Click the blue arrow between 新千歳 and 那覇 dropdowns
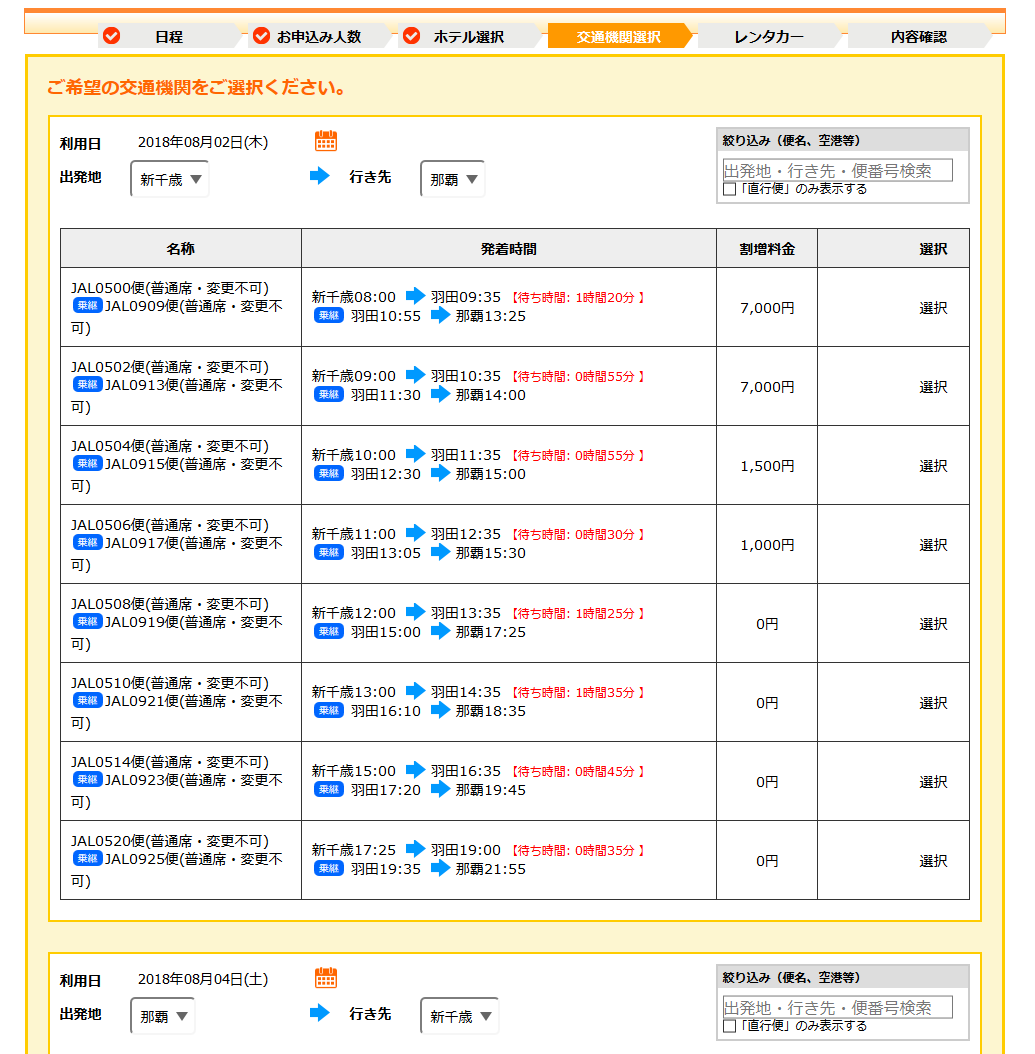1035x1054 pixels. coord(320,176)
